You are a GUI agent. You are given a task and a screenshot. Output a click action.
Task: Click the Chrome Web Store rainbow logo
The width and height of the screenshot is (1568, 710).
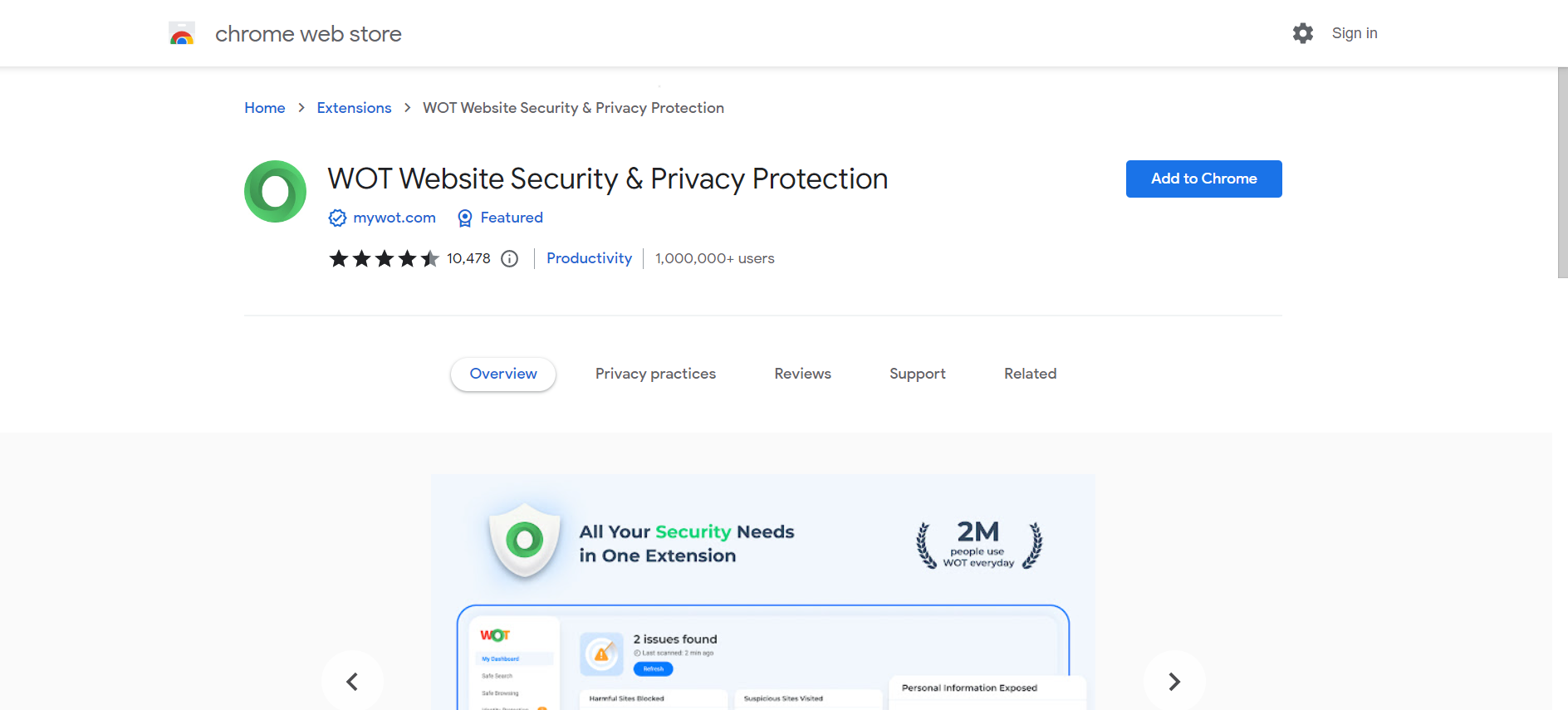182,34
